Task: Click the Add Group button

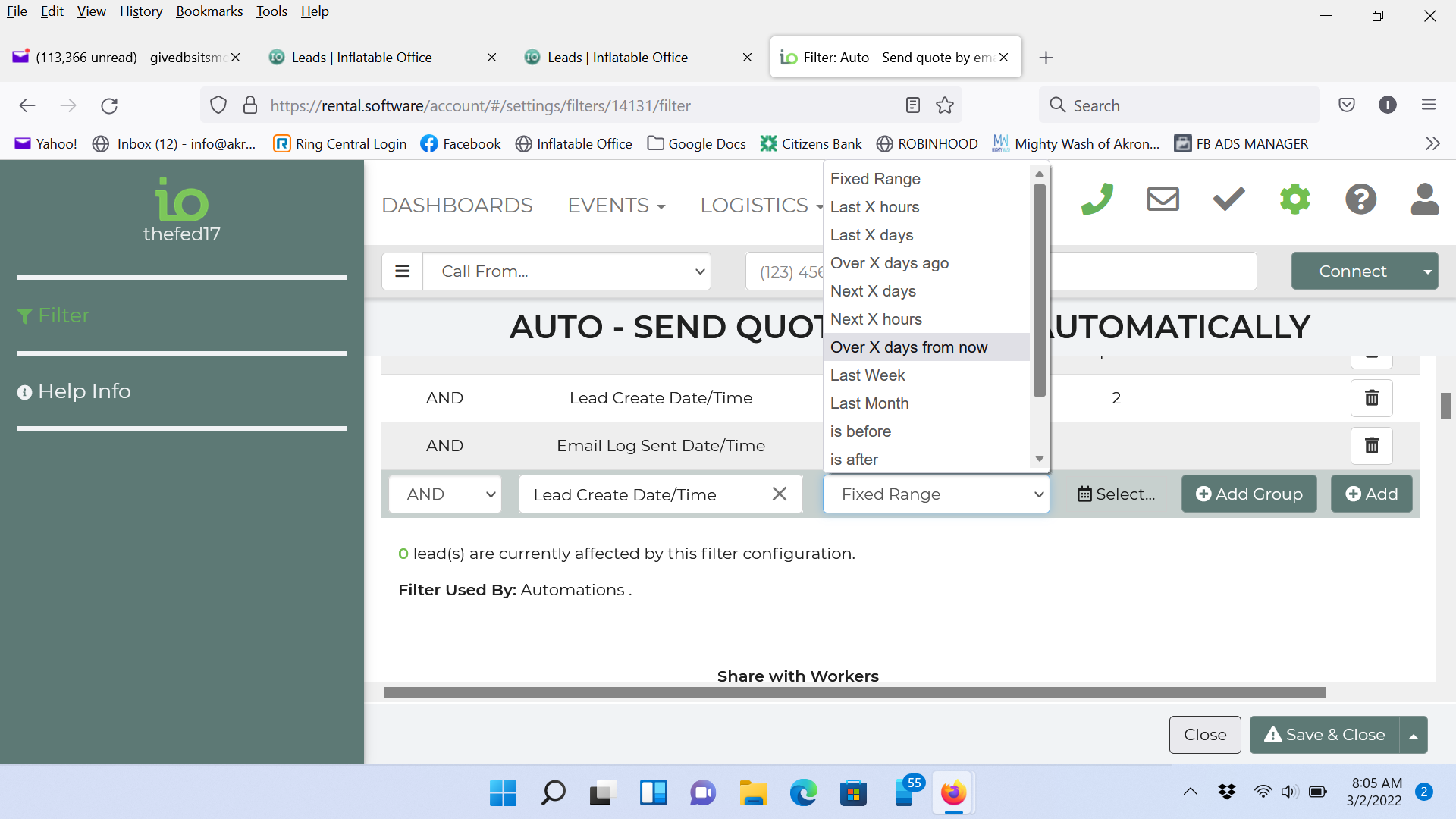Action: coord(1249,494)
